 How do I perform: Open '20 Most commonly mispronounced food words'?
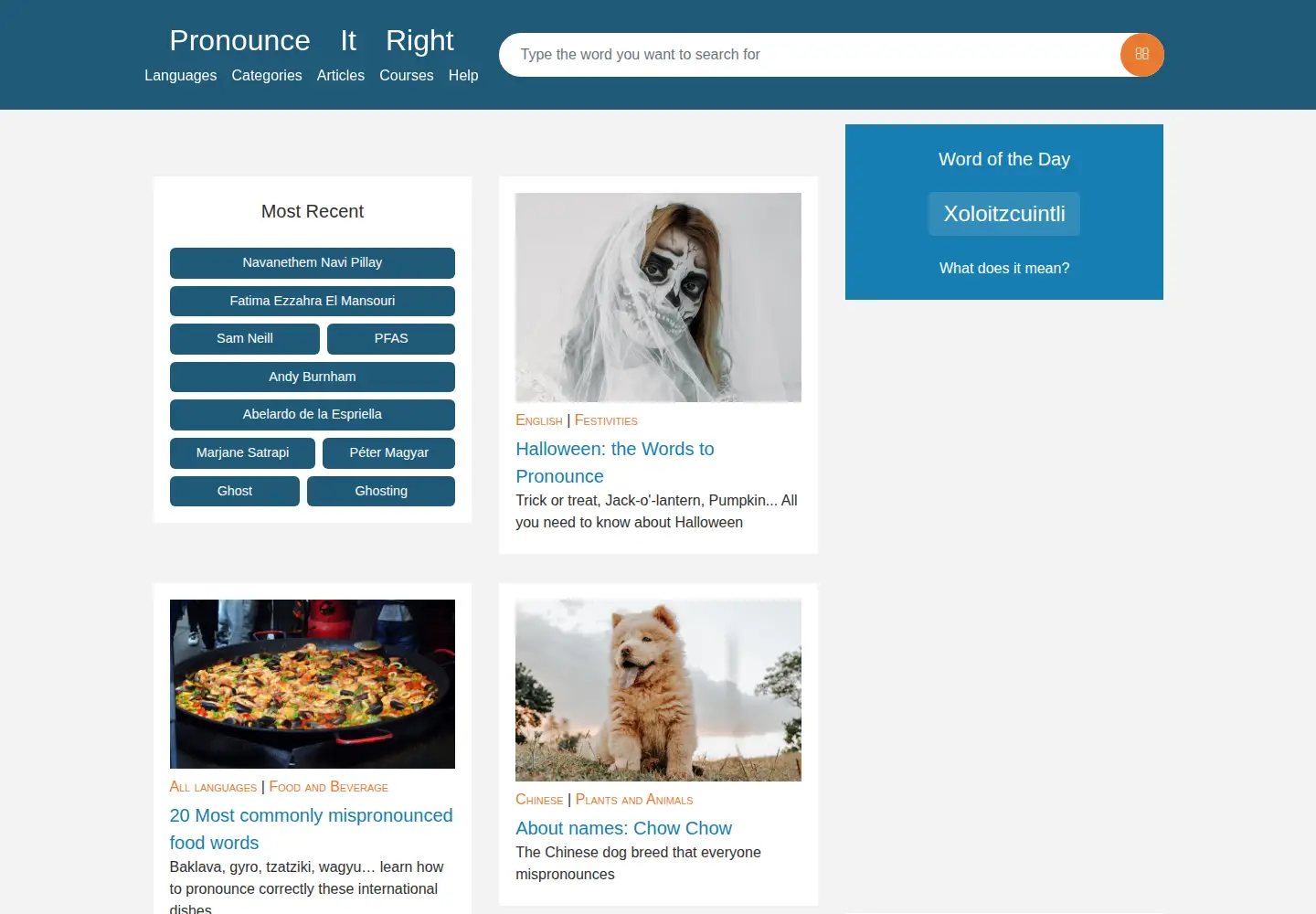tap(311, 829)
